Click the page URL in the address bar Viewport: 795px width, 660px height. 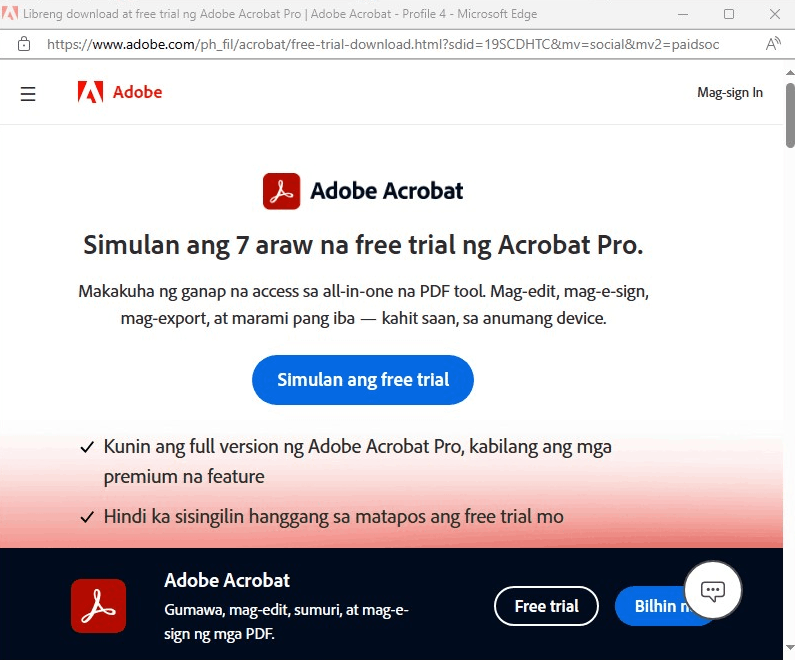click(383, 44)
